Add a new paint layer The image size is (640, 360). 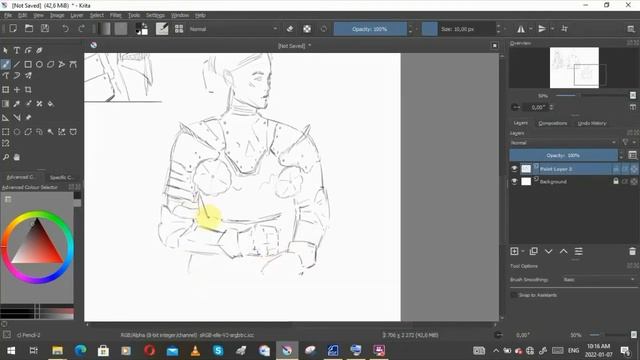click(514, 251)
